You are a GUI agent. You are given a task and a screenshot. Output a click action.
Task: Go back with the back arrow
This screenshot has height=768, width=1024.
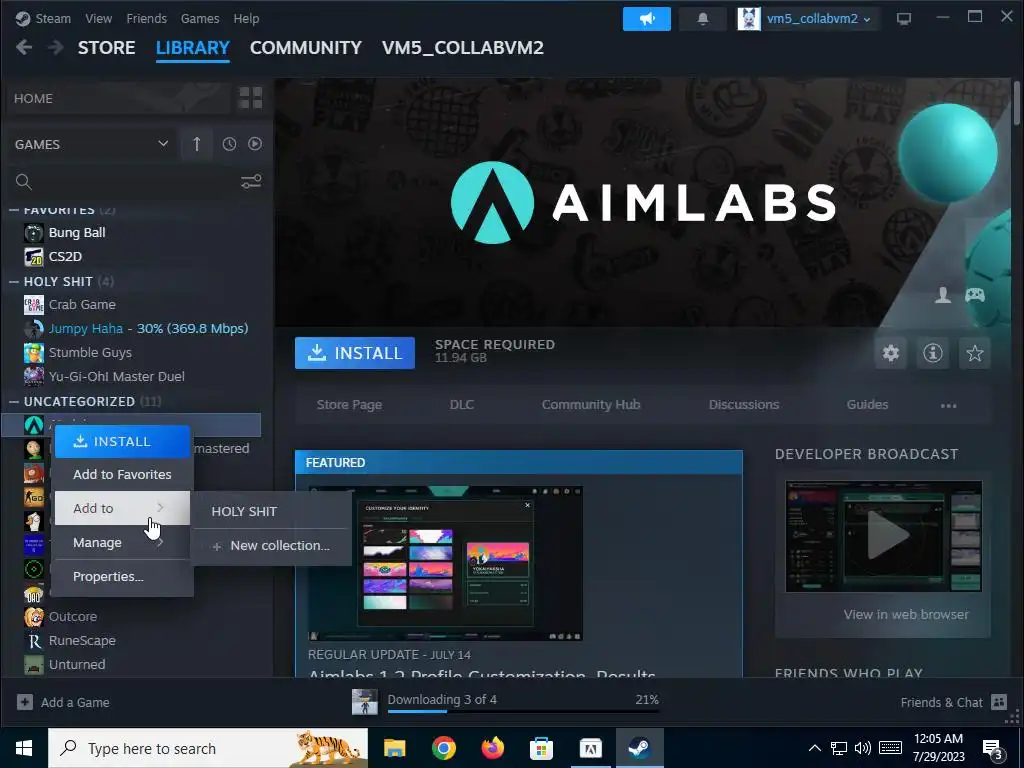coord(24,48)
